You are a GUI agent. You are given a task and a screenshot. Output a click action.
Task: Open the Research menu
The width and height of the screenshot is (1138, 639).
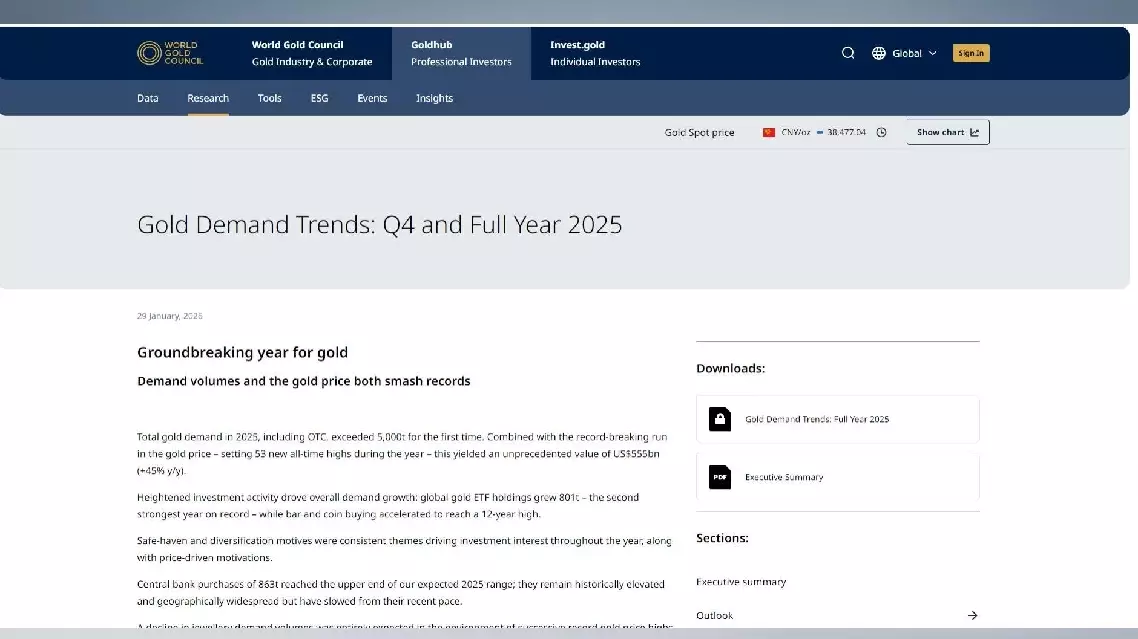(208, 98)
